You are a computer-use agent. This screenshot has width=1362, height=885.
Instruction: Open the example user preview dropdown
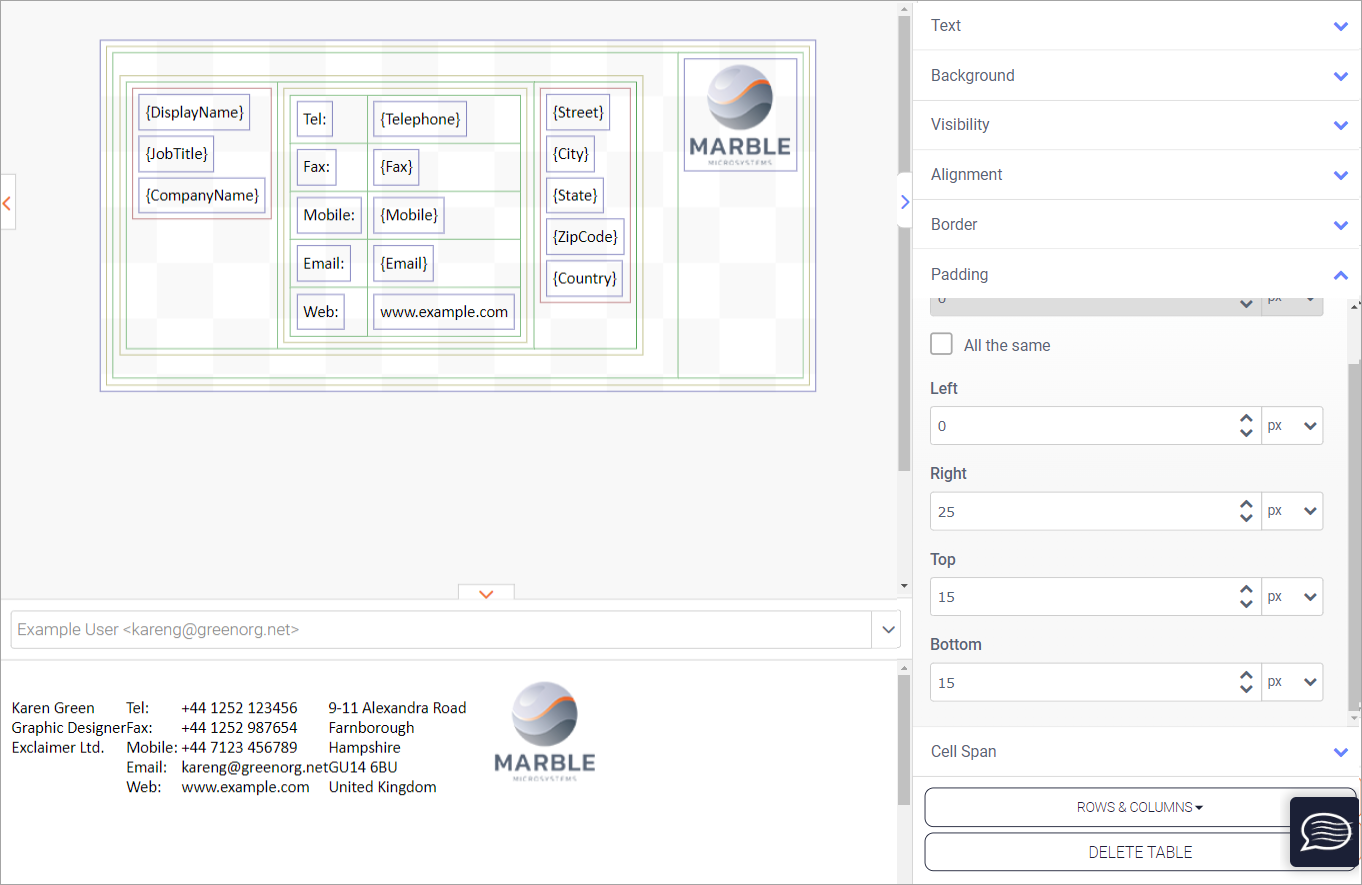click(886, 630)
